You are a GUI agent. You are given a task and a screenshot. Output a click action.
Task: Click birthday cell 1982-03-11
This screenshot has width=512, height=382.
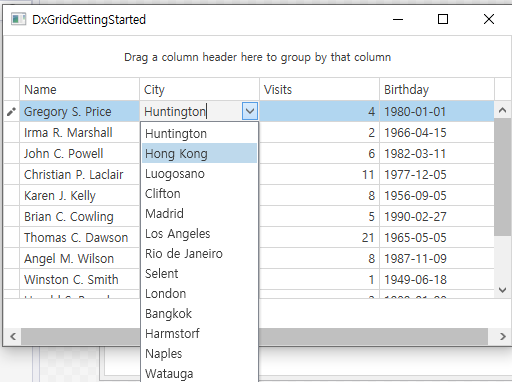point(437,153)
